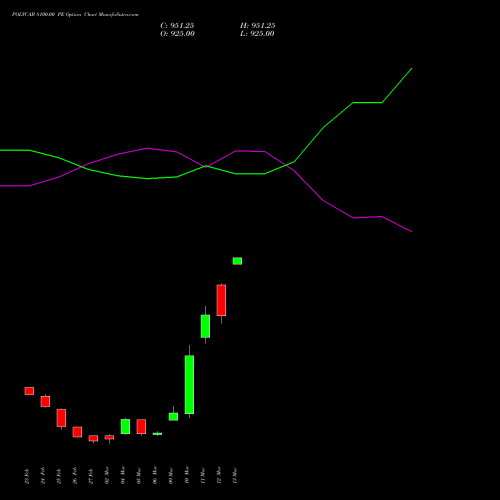
Task: Select the 24 Feb date label
Action: [43, 476]
